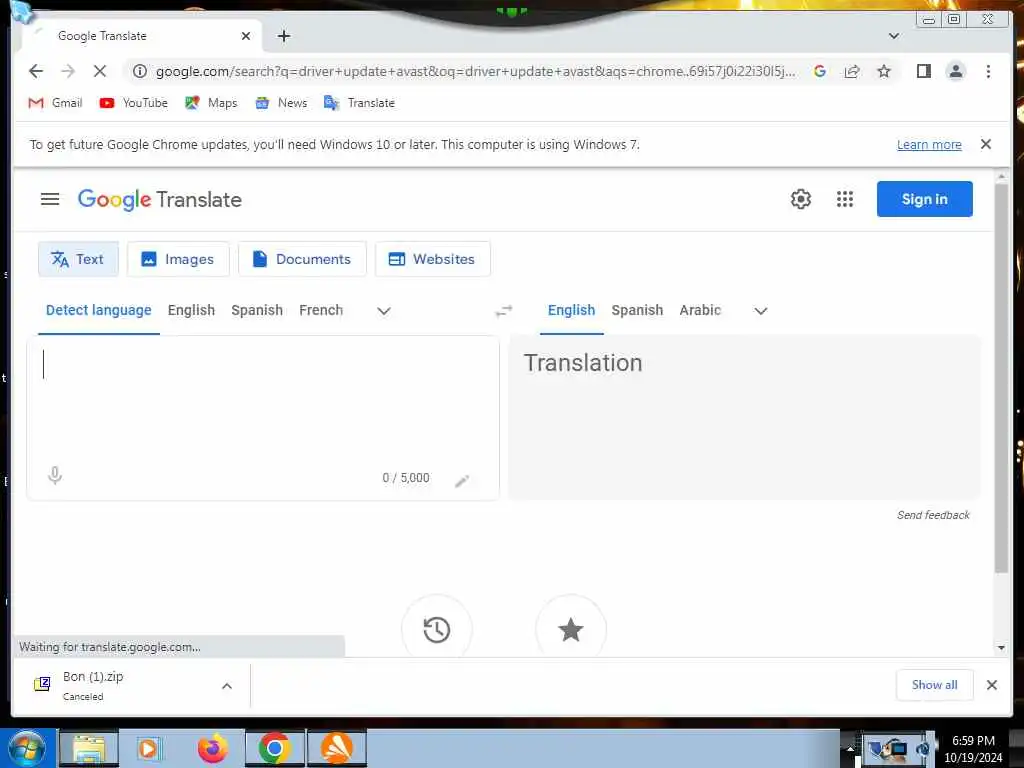Screen dimensions: 1024x768
Task: Start voice input with the microphone
Action: 56,475
